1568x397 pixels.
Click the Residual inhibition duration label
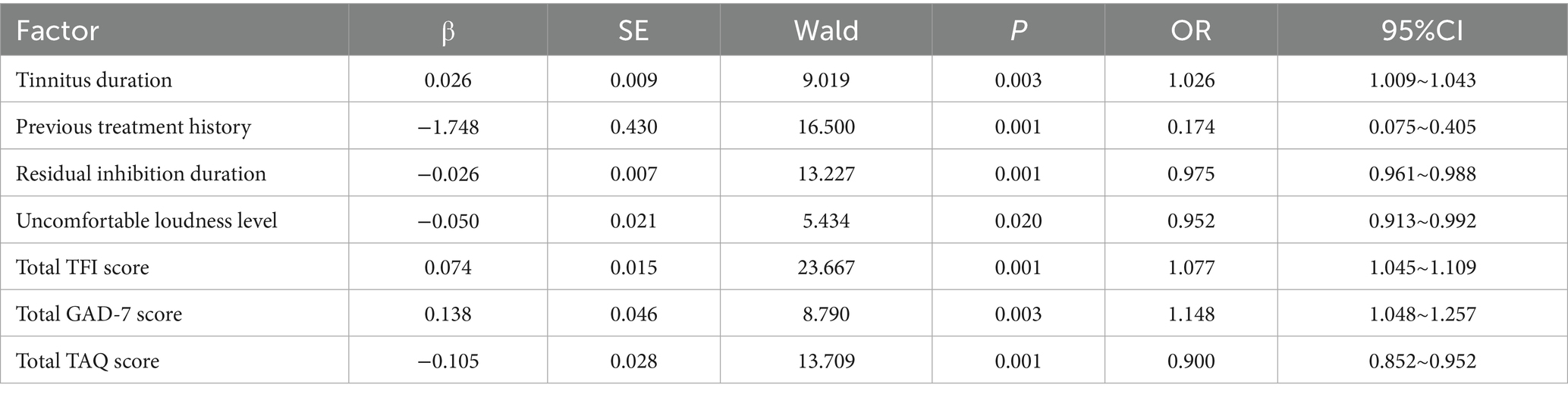click(x=141, y=173)
